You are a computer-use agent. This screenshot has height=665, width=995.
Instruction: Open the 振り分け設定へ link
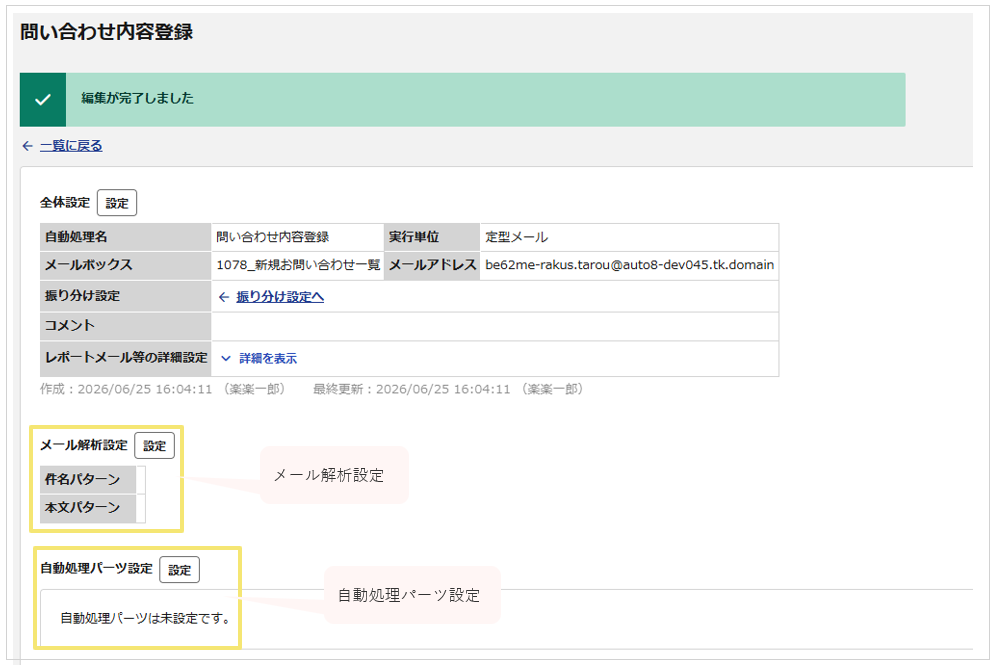(x=280, y=297)
